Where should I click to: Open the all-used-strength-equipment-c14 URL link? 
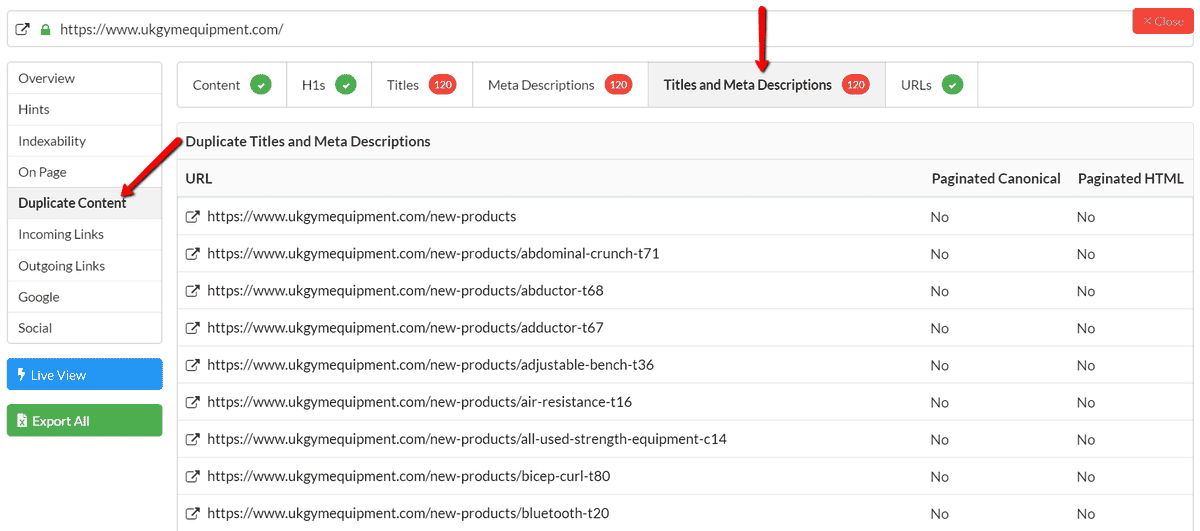click(467, 439)
